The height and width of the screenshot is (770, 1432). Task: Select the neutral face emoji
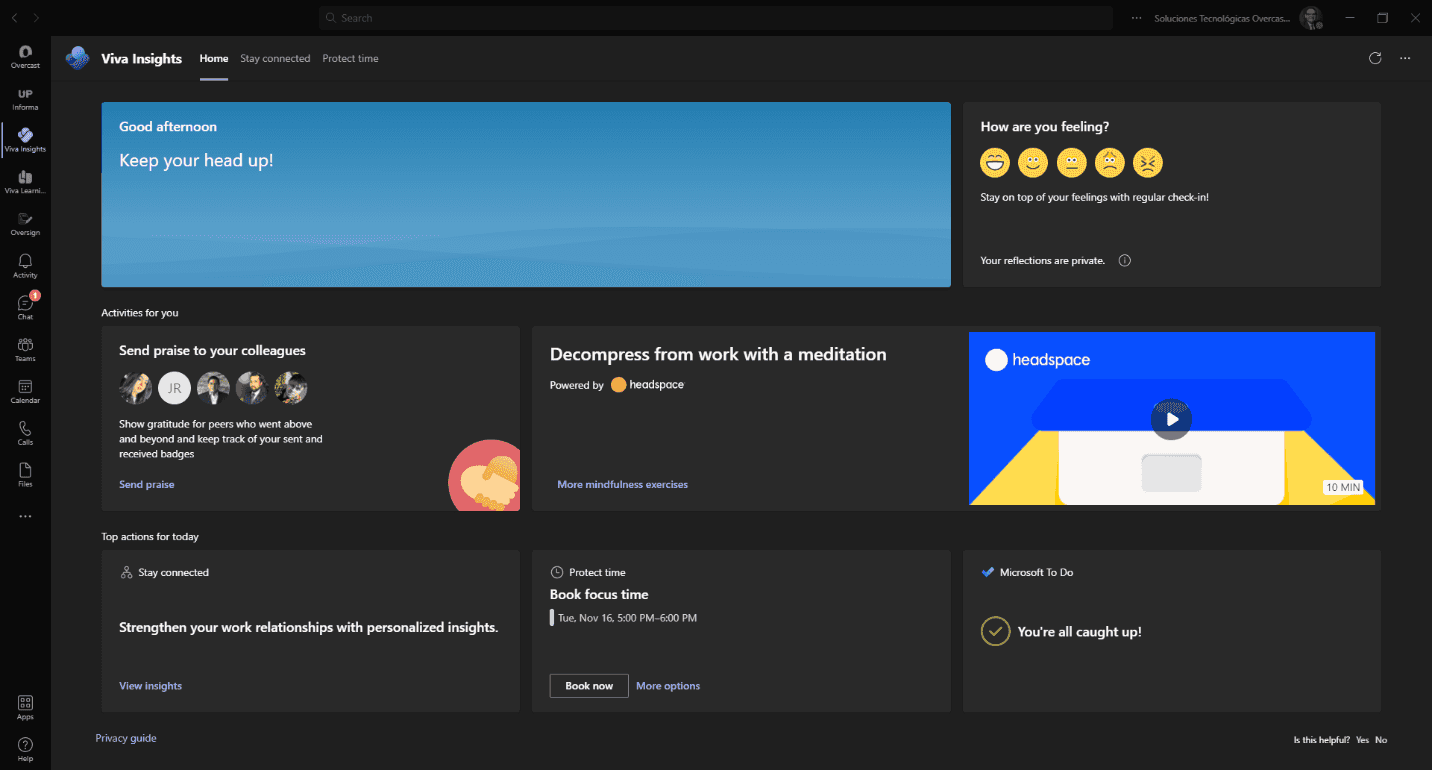tap(1071, 162)
